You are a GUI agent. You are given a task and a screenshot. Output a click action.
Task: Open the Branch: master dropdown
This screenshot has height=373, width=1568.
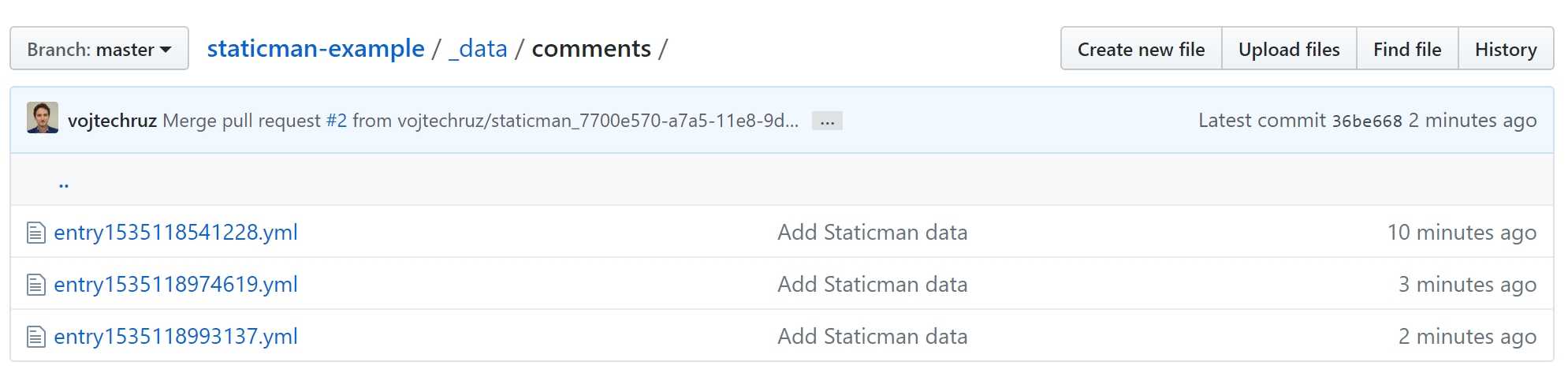click(99, 49)
